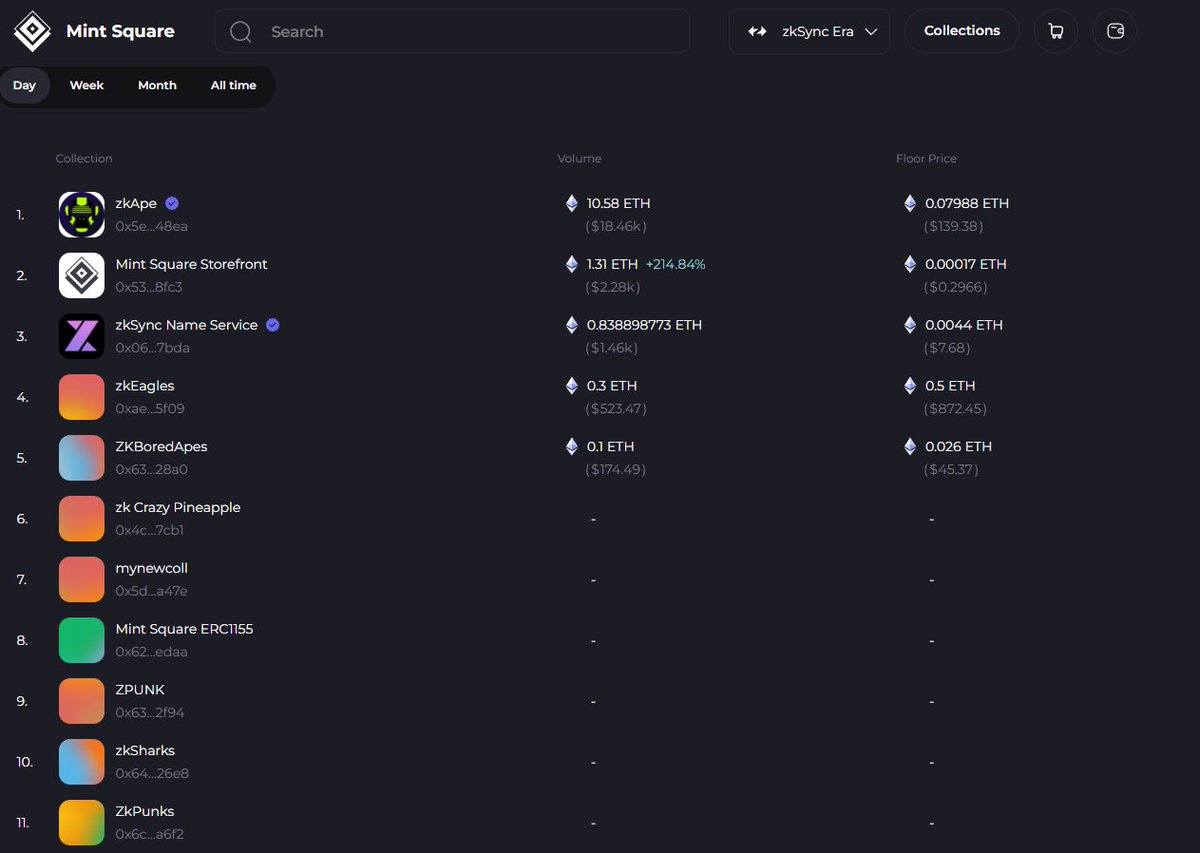Click the ZKBoredApes gradient avatar
Image resolution: width=1200 pixels, height=853 pixels.
coord(82,458)
